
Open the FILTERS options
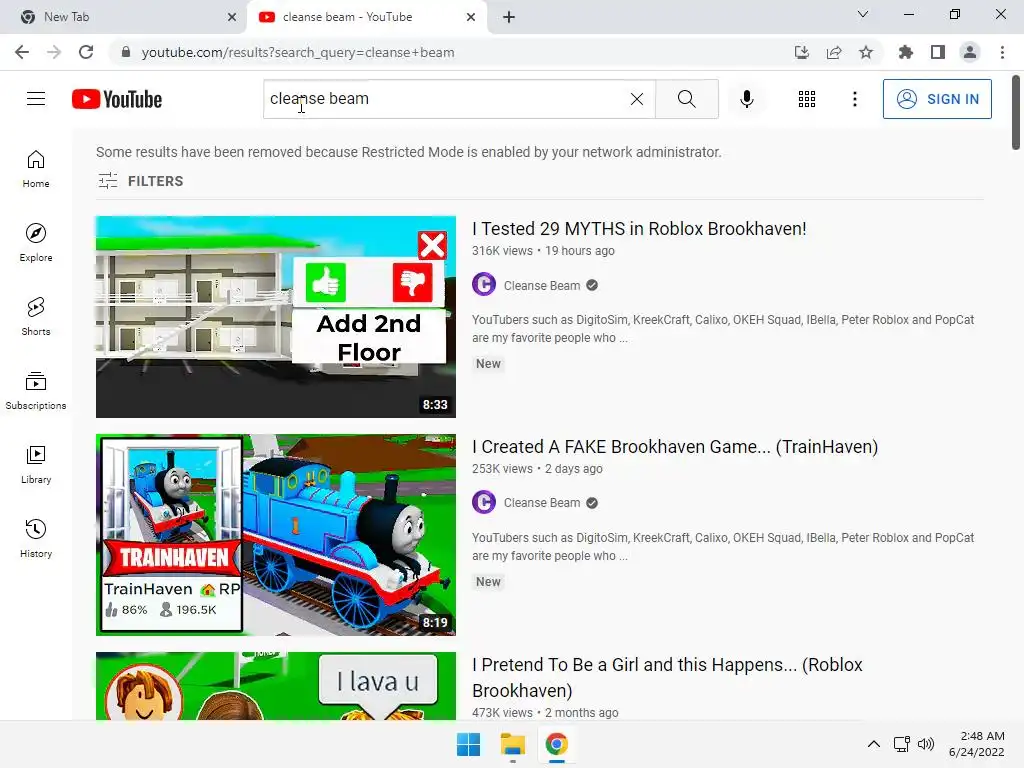[x=140, y=181]
